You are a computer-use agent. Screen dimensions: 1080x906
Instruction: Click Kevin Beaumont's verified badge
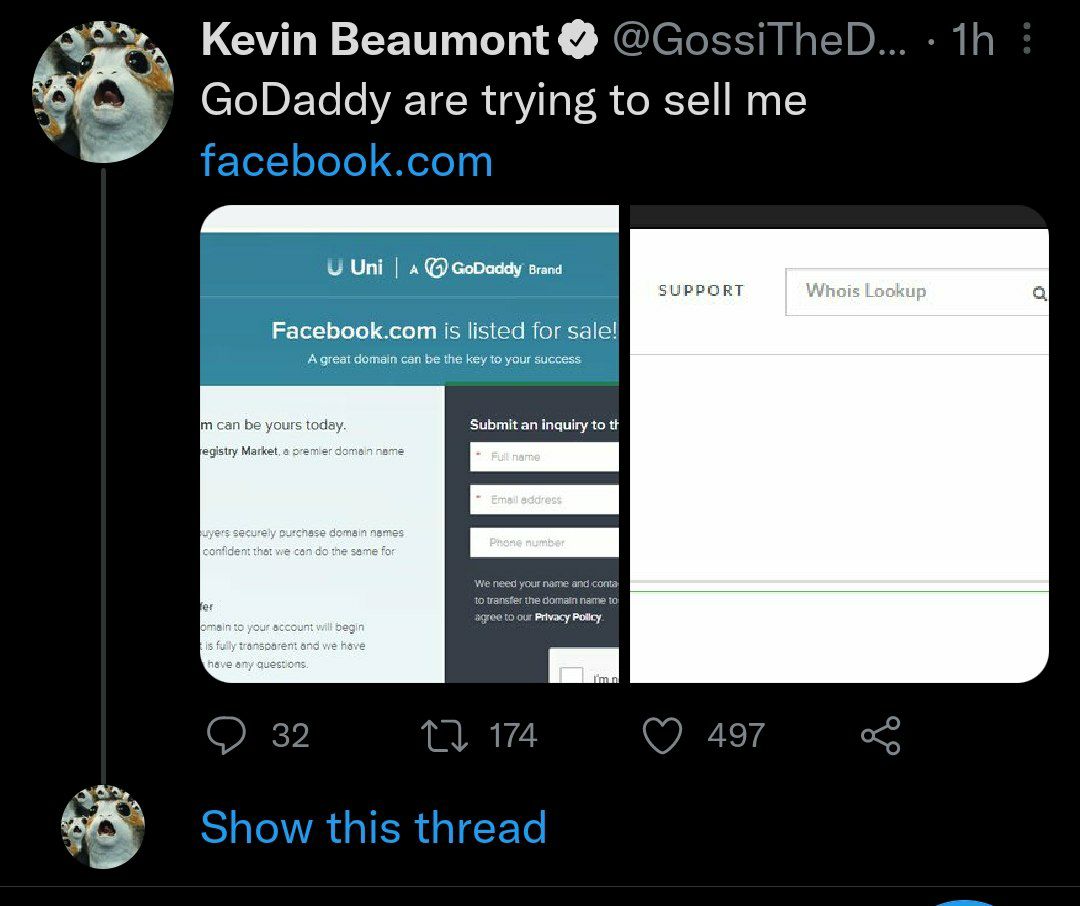[579, 40]
